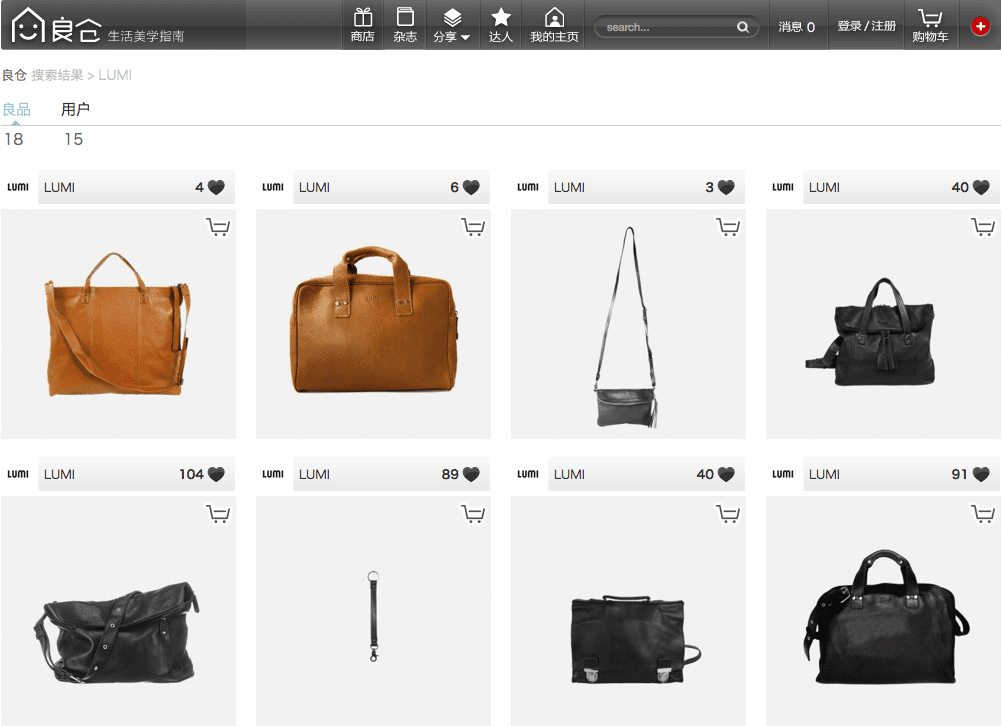
Task: Click the LUMI logo on the 91-likes card
Action: tap(783, 474)
